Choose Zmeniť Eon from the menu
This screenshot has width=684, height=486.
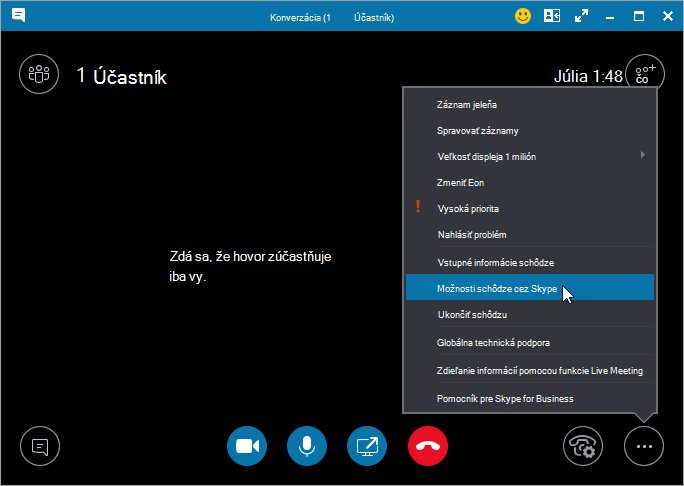530,183
